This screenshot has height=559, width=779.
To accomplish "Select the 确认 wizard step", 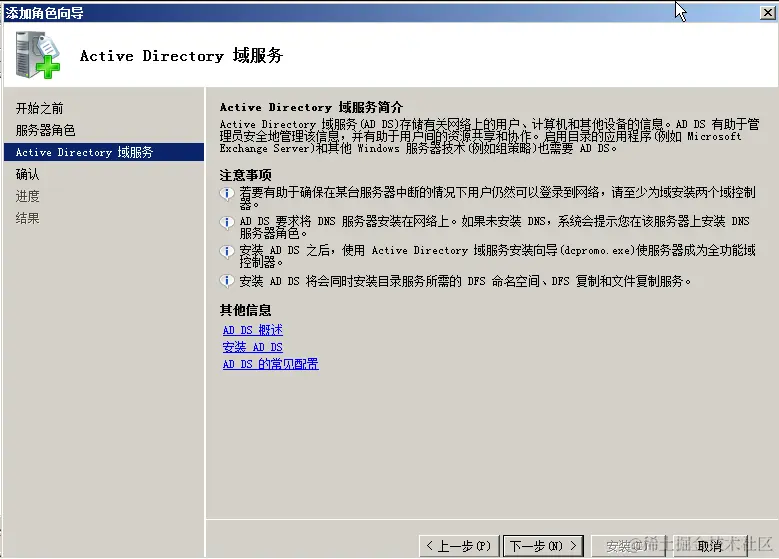I will (27, 174).
